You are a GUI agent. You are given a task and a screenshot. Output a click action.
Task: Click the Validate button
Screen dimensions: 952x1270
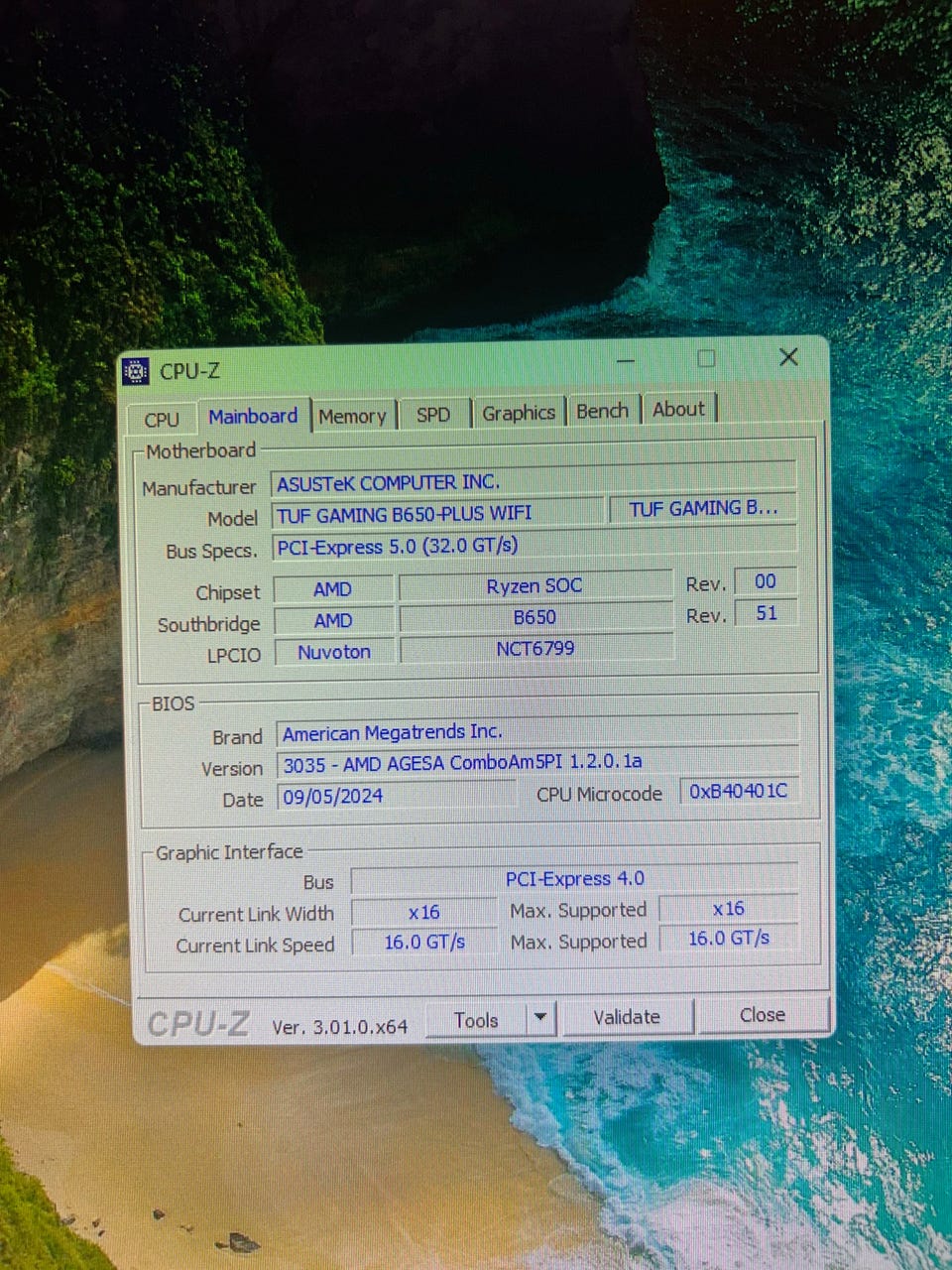pos(627,1017)
